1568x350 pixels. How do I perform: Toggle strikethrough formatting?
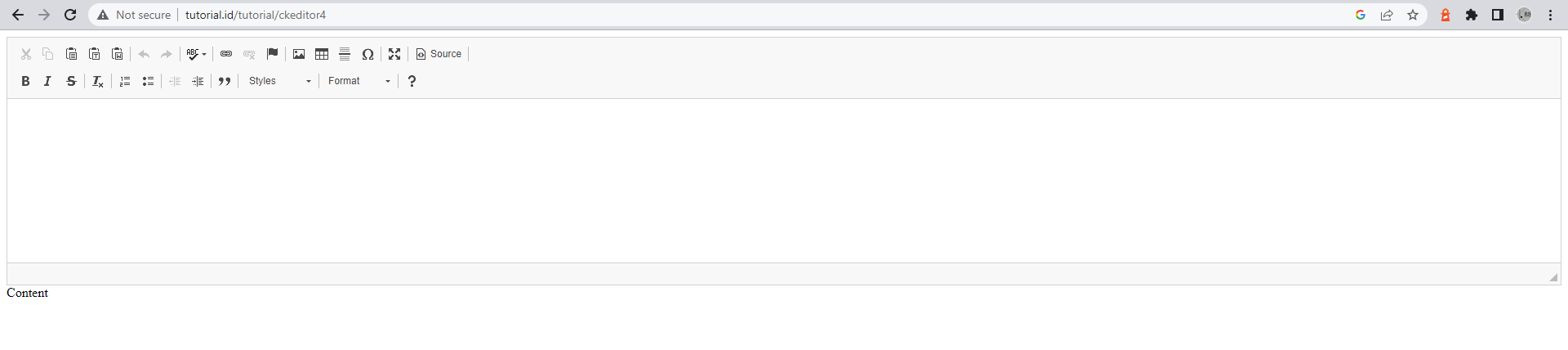[71, 81]
